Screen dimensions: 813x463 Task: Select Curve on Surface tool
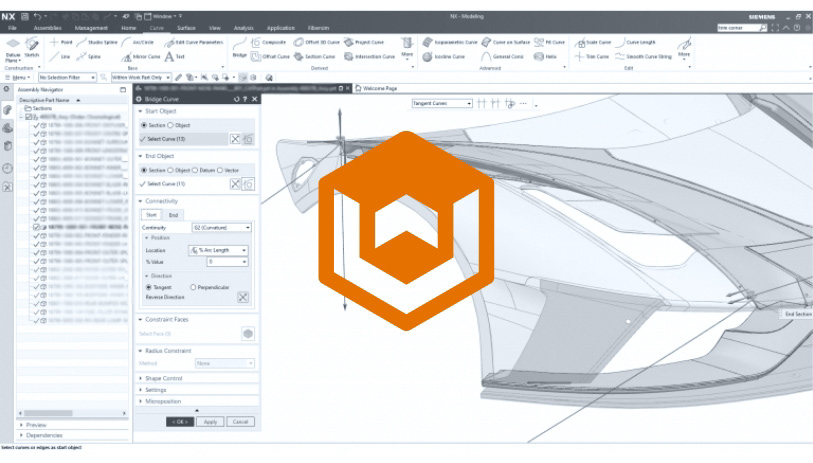click(506, 42)
